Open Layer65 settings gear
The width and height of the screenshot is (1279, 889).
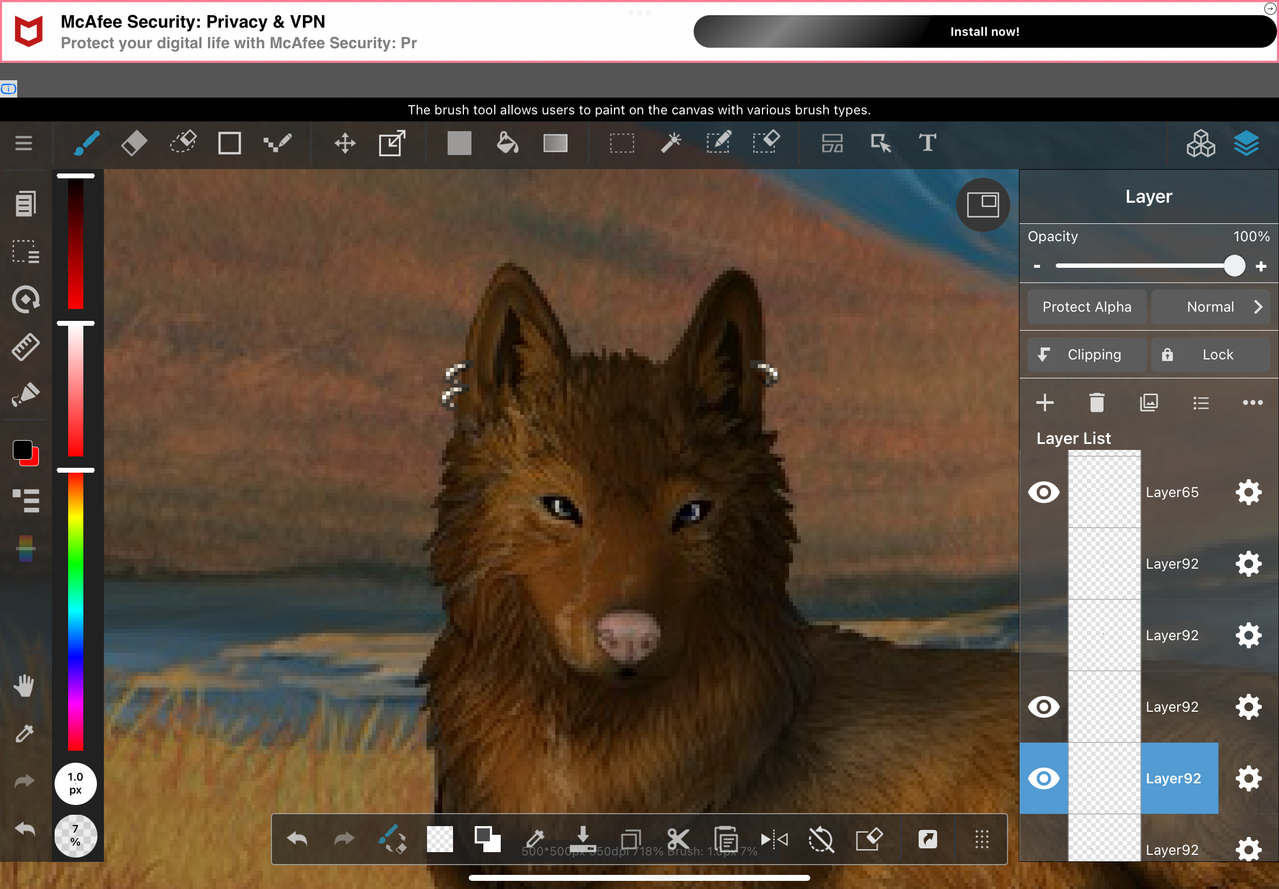tap(1248, 492)
